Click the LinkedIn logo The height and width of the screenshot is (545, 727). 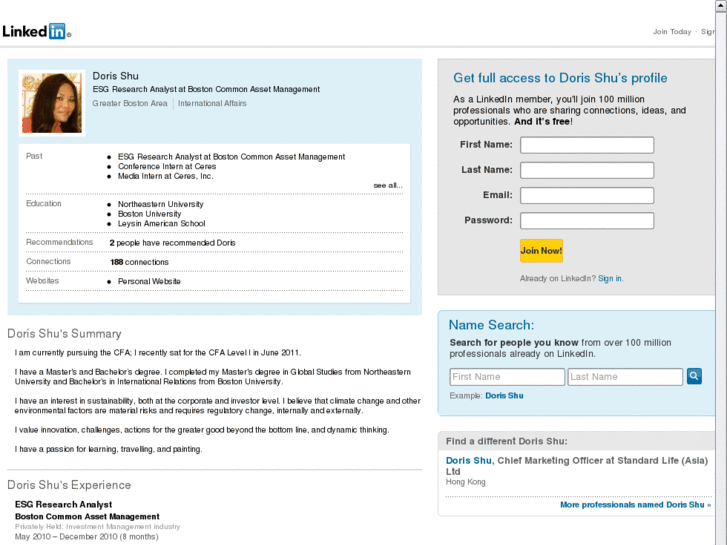(37, 31)
